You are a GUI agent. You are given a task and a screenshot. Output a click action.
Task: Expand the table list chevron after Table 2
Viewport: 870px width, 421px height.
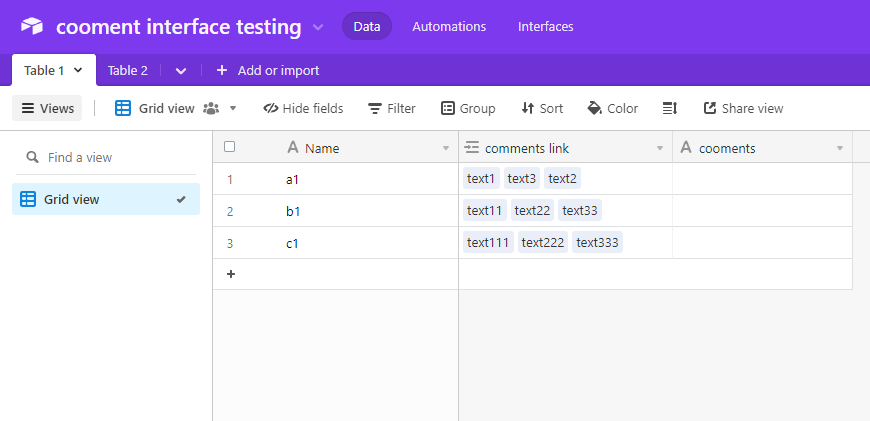[181, 71]
